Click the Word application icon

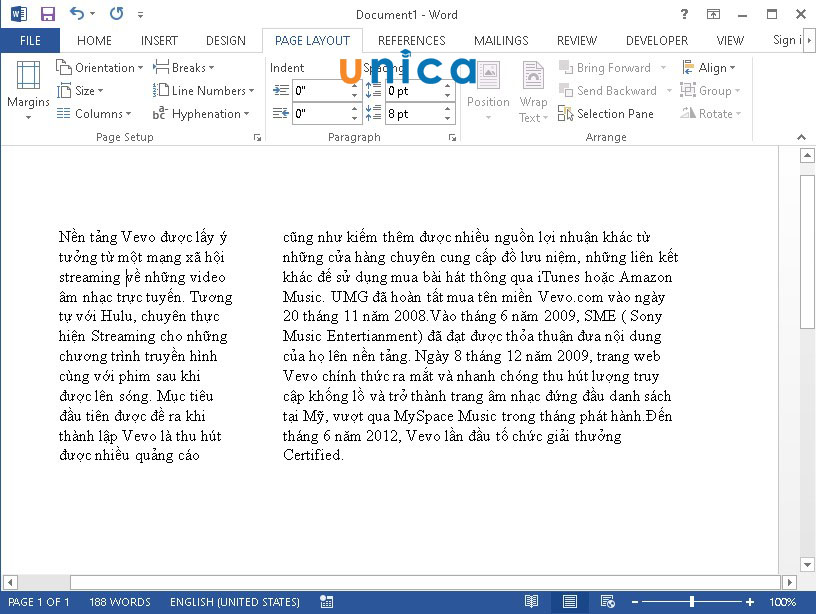(19, 14)
